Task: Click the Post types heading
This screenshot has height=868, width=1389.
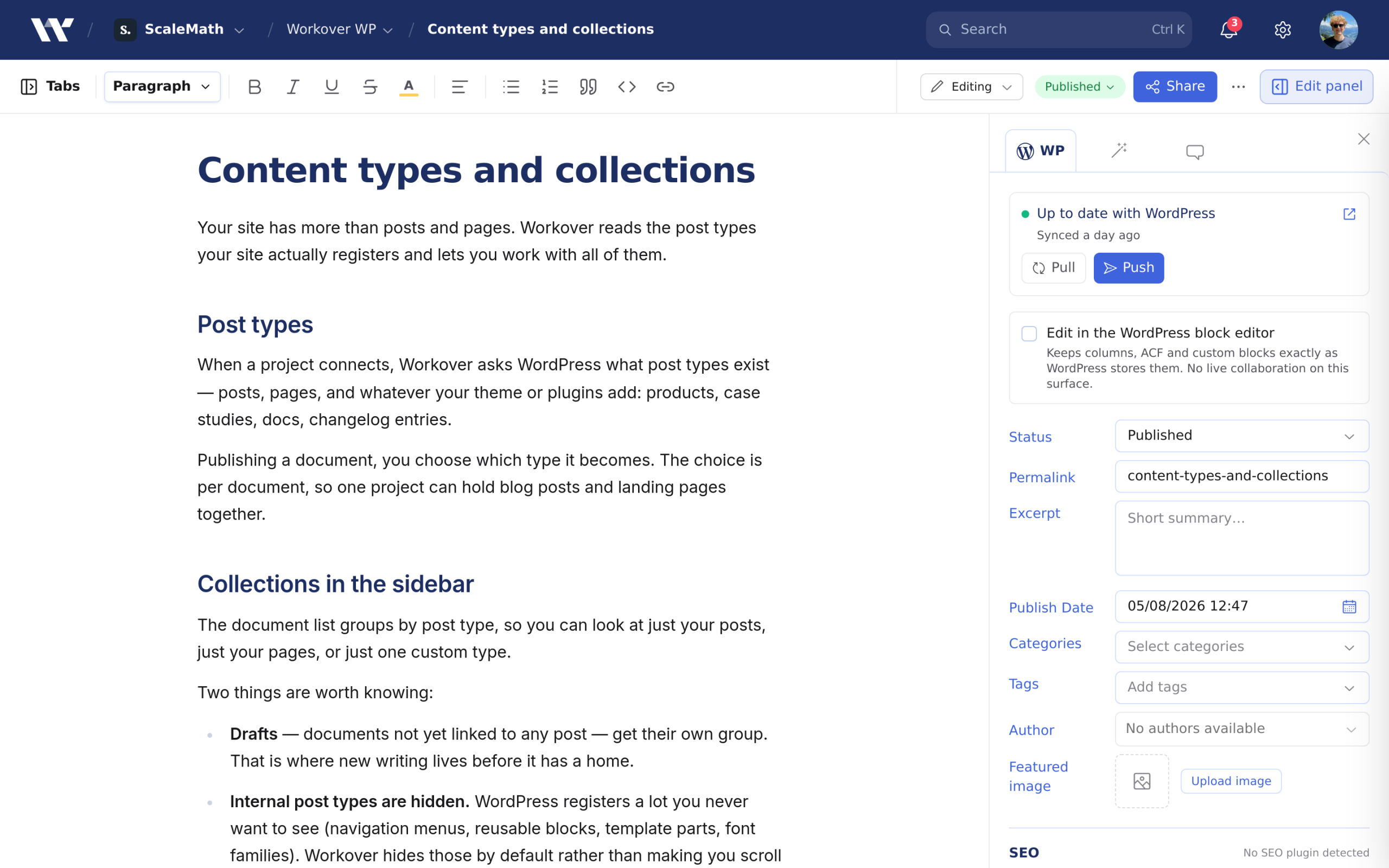Action: tap(255, 324)
